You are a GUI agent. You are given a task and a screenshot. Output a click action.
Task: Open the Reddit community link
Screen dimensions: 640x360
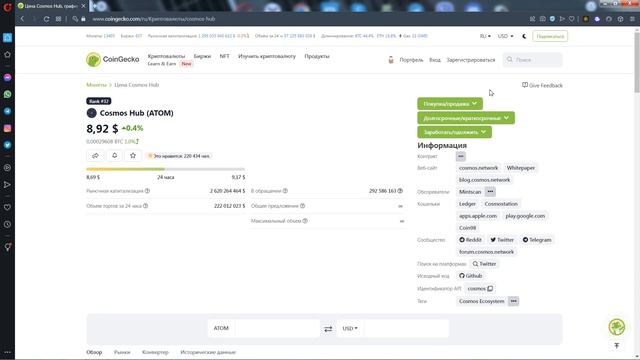tap(470, 240)
